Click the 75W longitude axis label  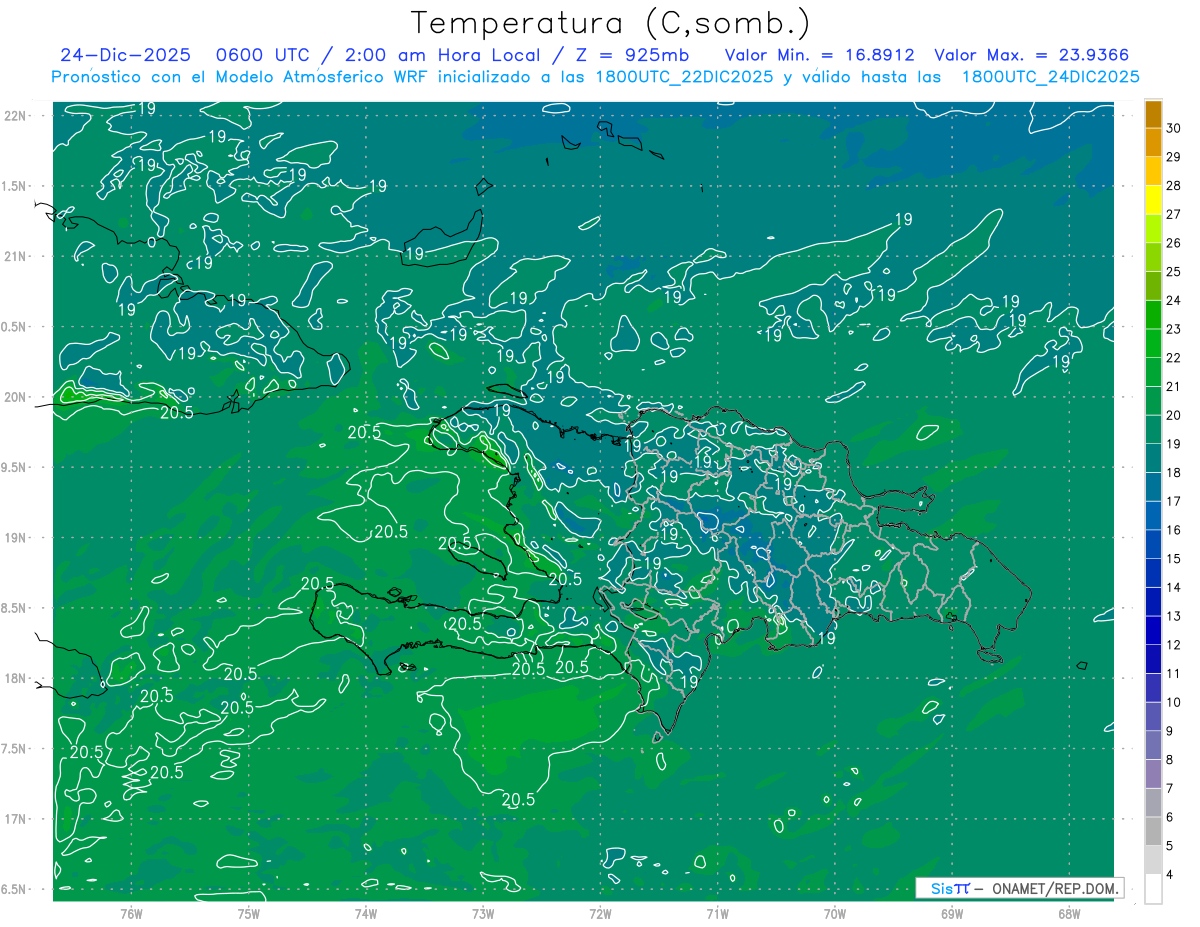click(249, 914)
